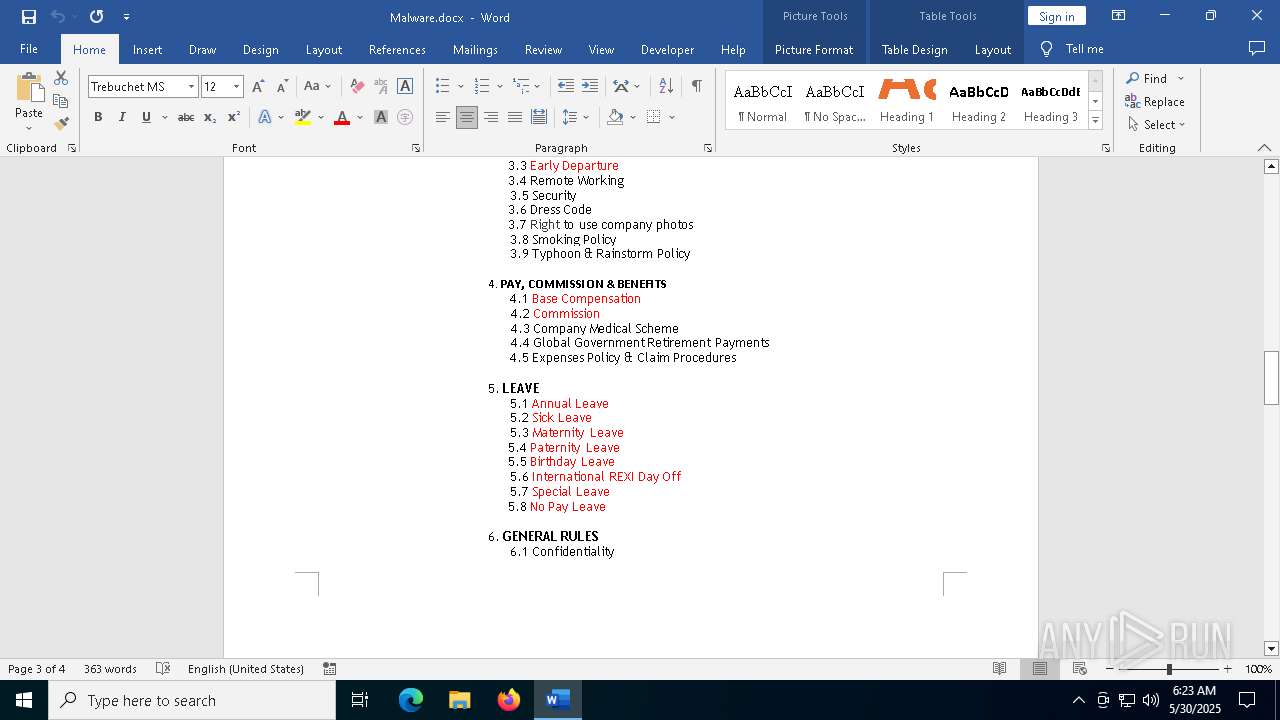Viewport: 1280px width, 720px height.
Task: Open the numbering list dropdown
Action: [499, 87]
